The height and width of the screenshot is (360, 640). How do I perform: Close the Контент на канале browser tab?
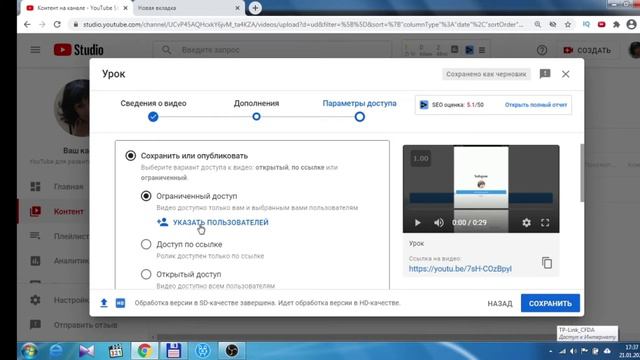(x=125, y=8)
